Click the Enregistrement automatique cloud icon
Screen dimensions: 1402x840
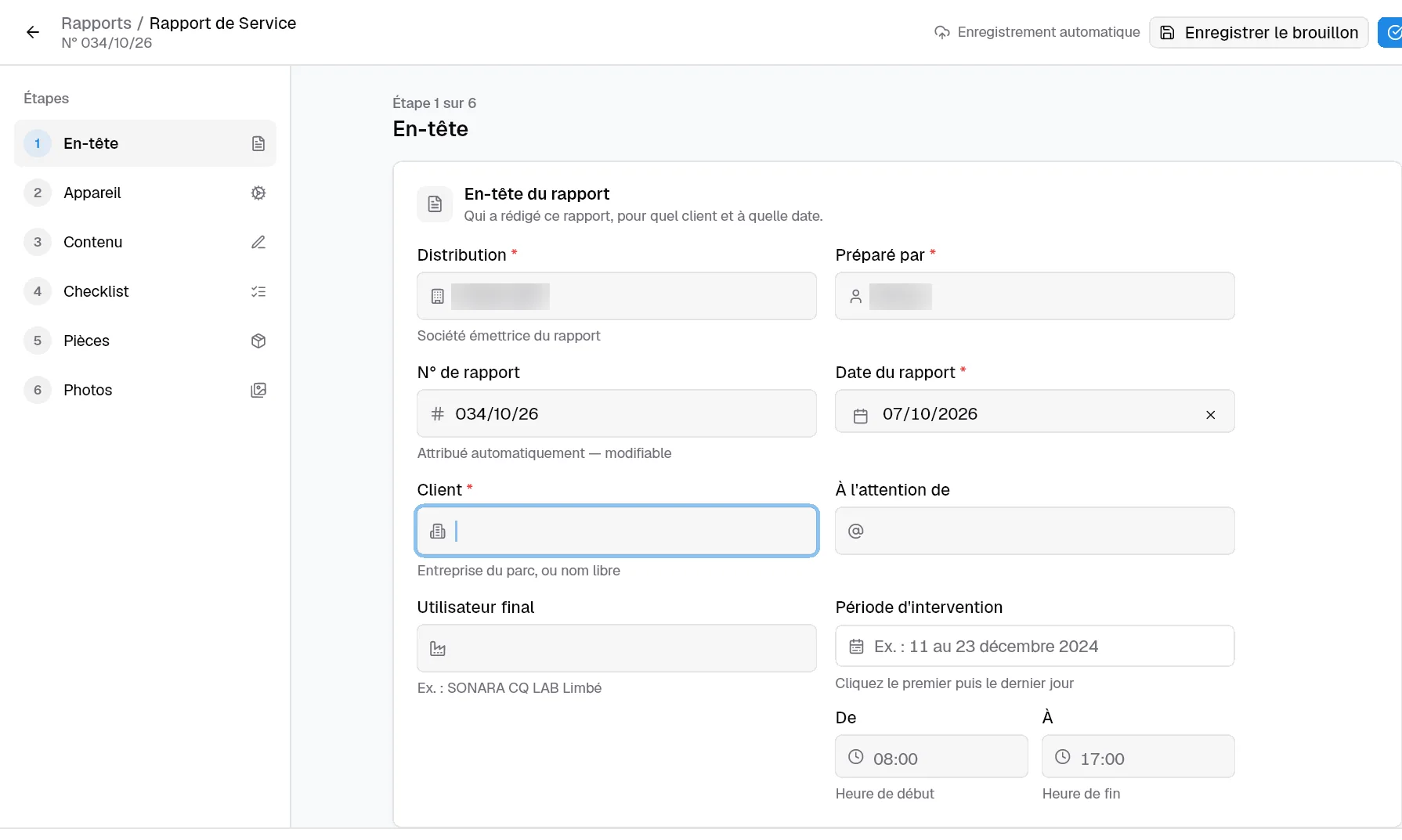pyautogui.click(x=941, y=32)
